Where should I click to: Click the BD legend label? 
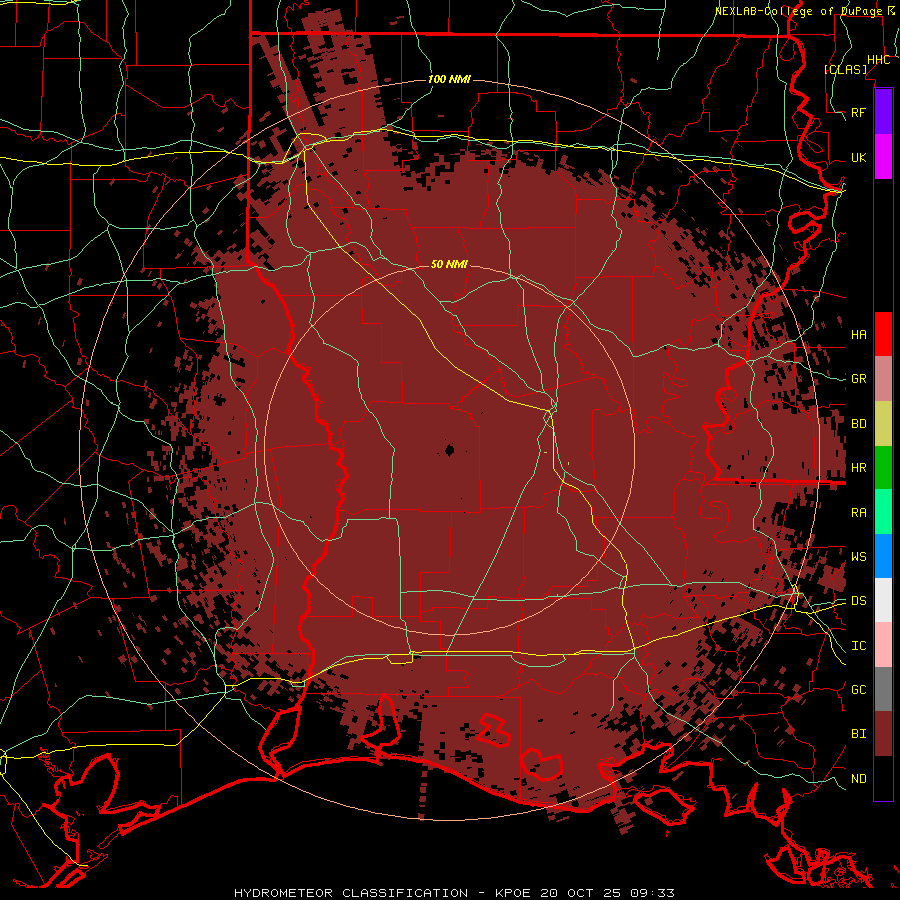[858, 424]
